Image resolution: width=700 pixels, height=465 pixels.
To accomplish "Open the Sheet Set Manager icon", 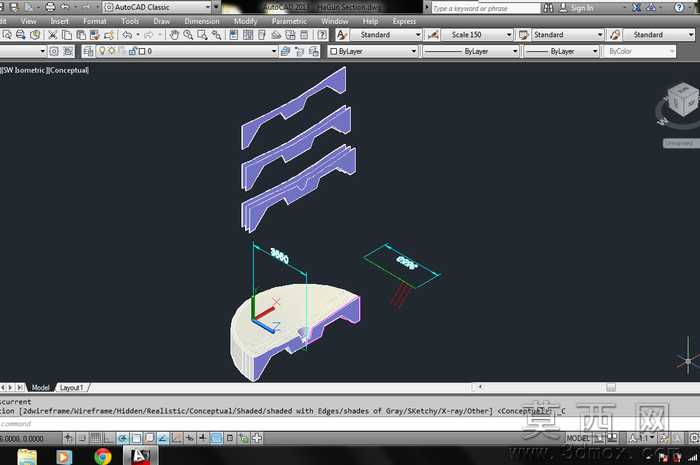I will click(x=276, y=35).
